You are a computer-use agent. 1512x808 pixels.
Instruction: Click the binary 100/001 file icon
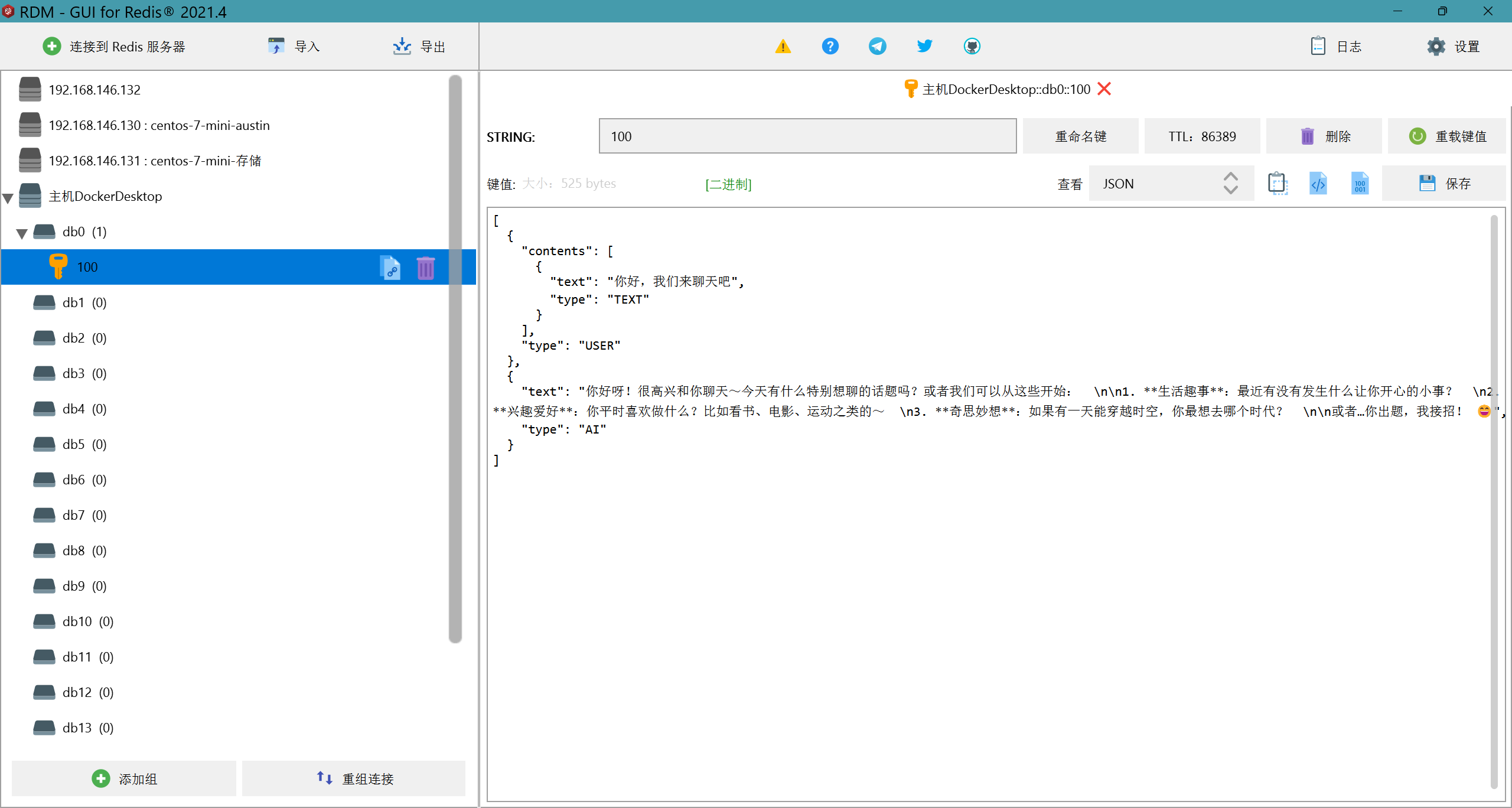1360,184
